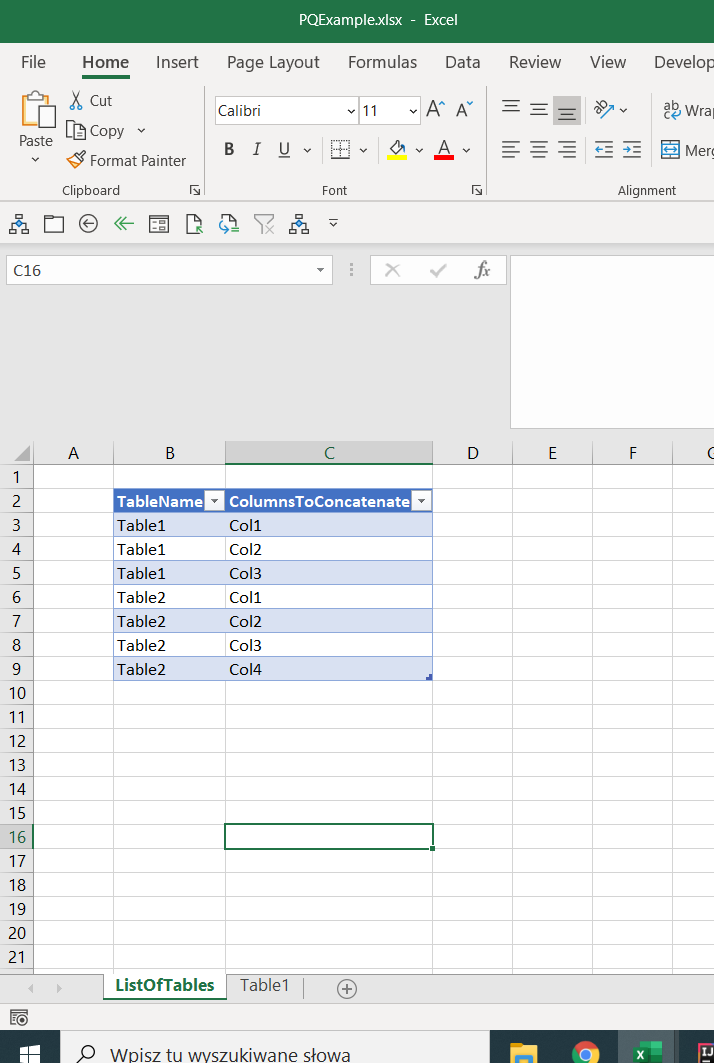714x1063 pixels.
Task: Increase font size with the larger A icon
Action: point(435,109)
